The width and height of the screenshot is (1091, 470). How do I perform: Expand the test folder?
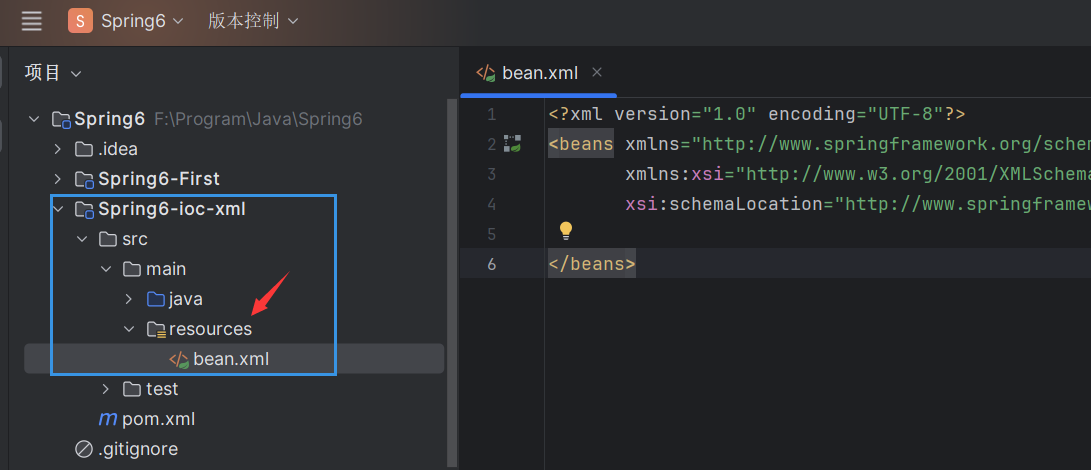pos(106,389)
